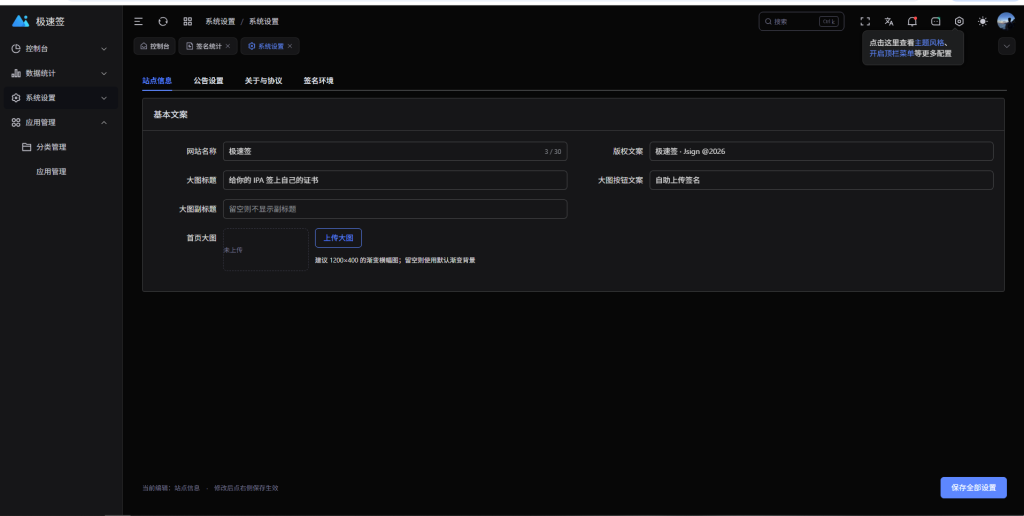Focus the 大图副标题 input field
1024x516 pixels.
tap(395, 209)
